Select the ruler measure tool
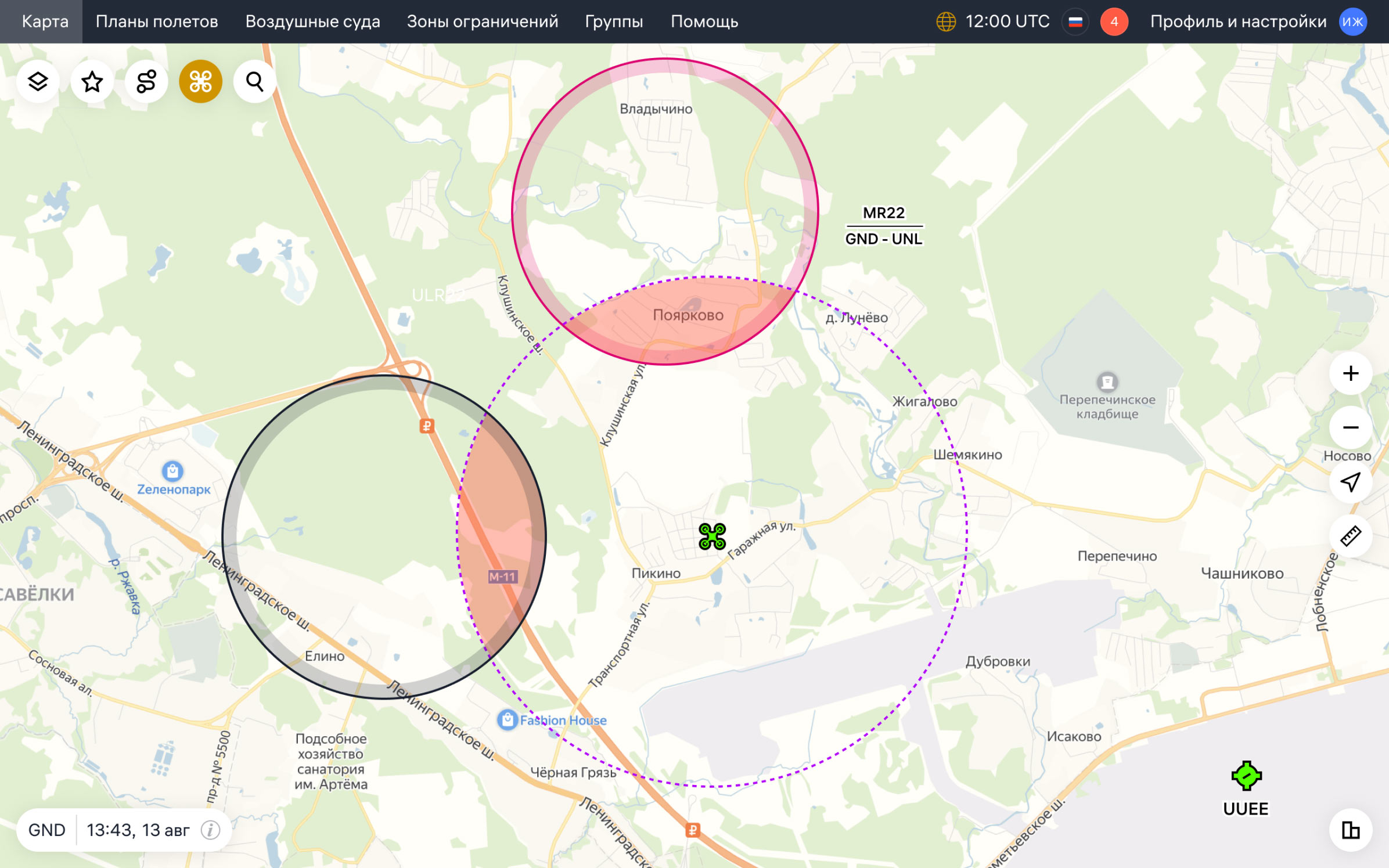Screen dimensions: 1389x868 1351,536
